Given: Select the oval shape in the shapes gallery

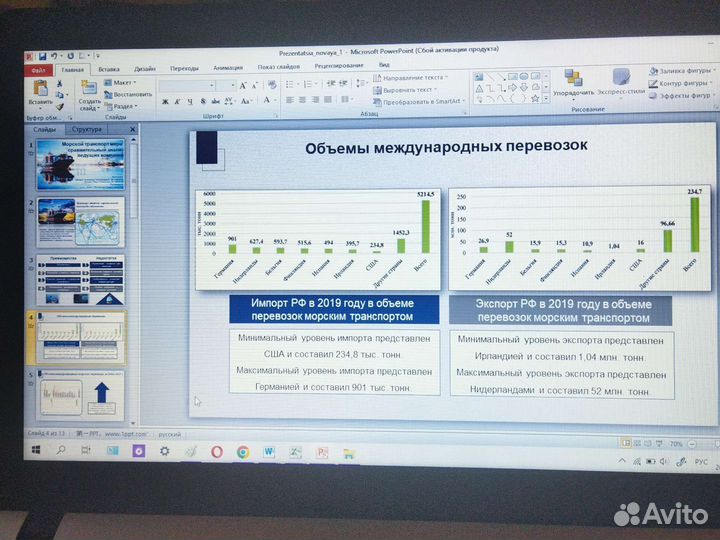Looking at the screenshot, I should [524, 76].
